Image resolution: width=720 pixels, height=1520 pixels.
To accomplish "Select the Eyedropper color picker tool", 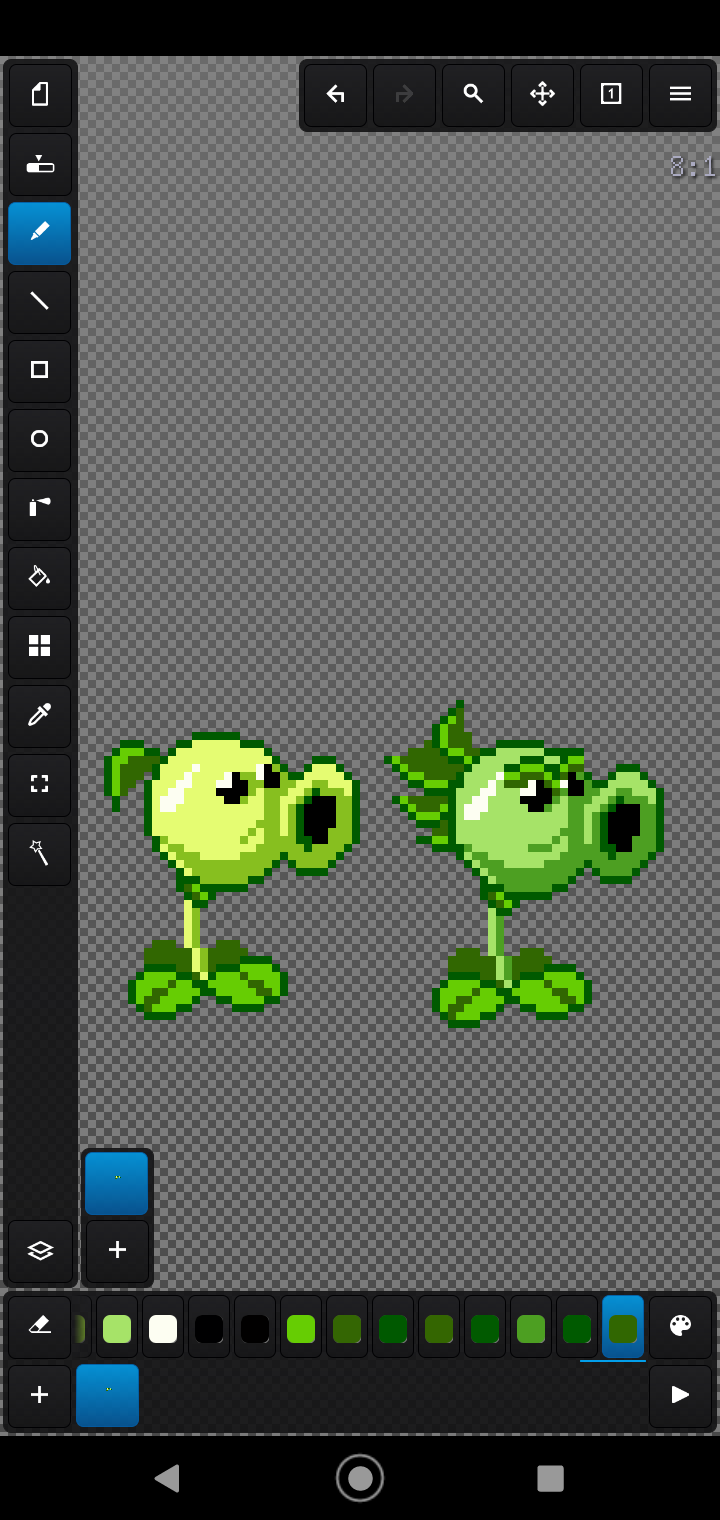I will (40, 716).
